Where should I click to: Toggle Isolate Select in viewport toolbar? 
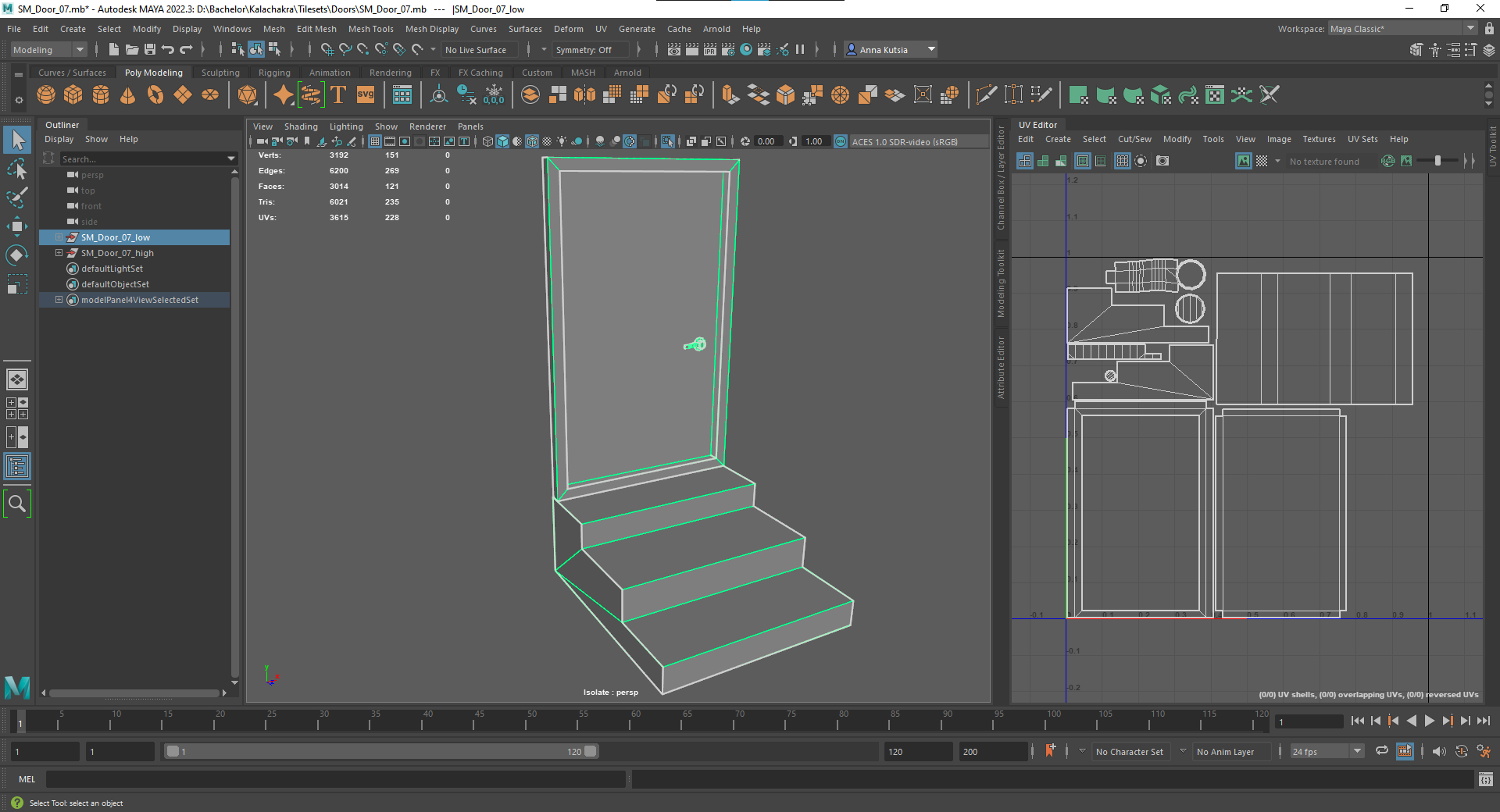coord(667,141)
